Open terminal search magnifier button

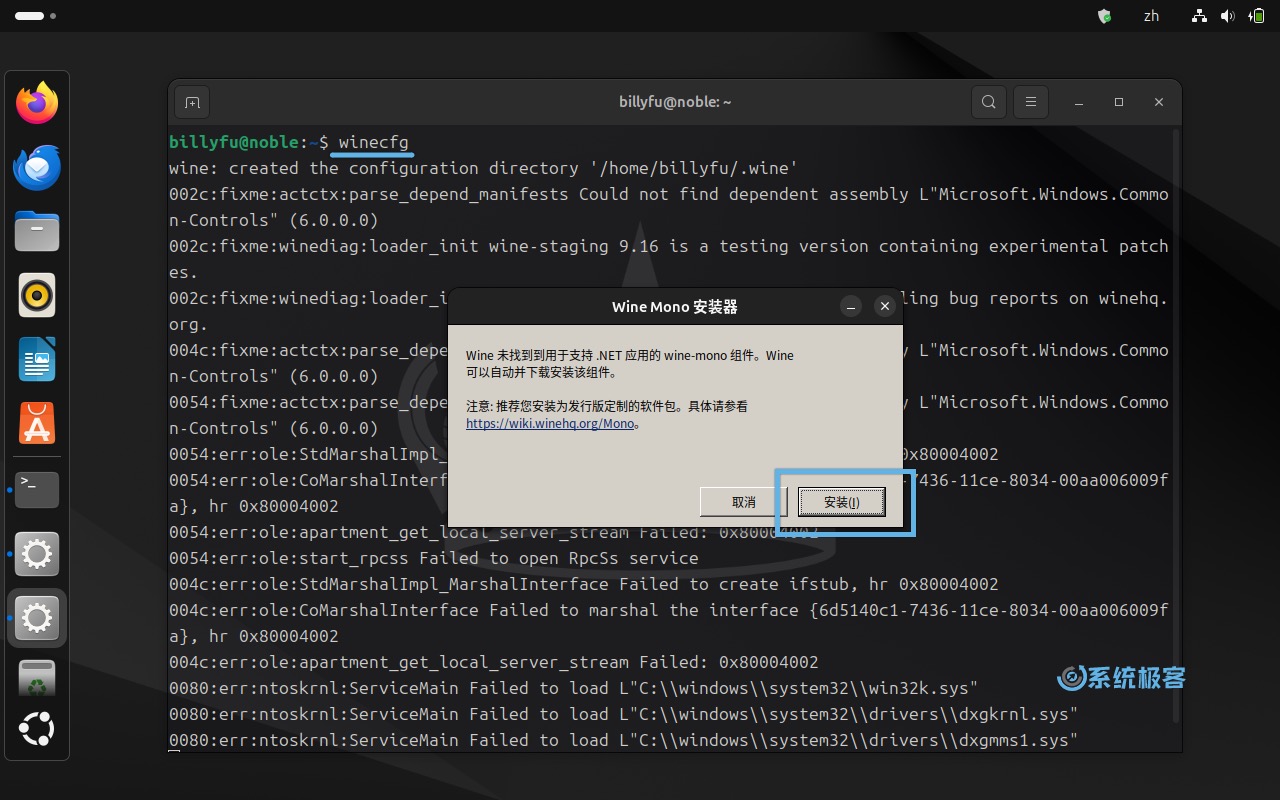988,102
